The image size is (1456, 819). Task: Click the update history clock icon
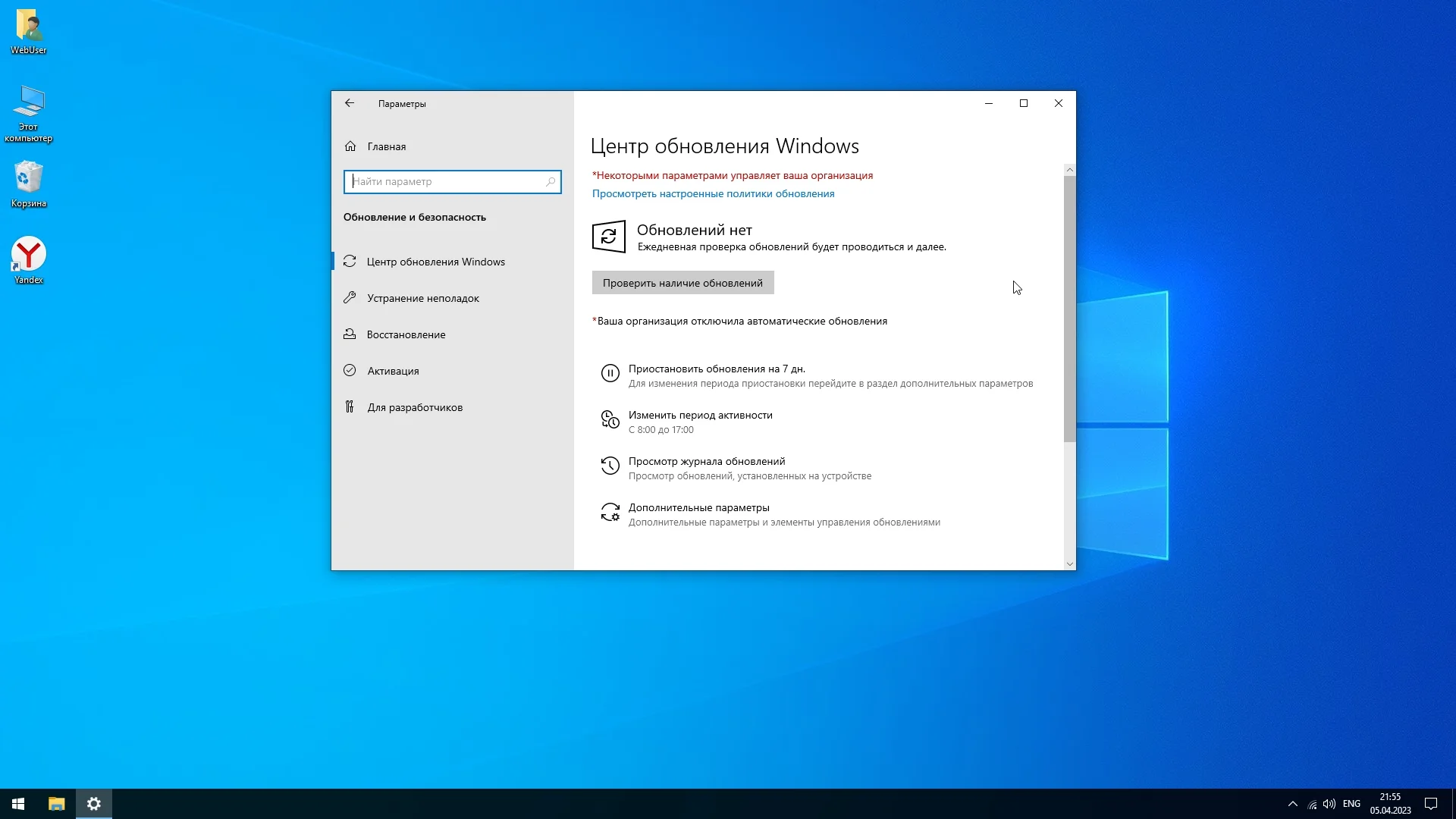click(610, 466)
